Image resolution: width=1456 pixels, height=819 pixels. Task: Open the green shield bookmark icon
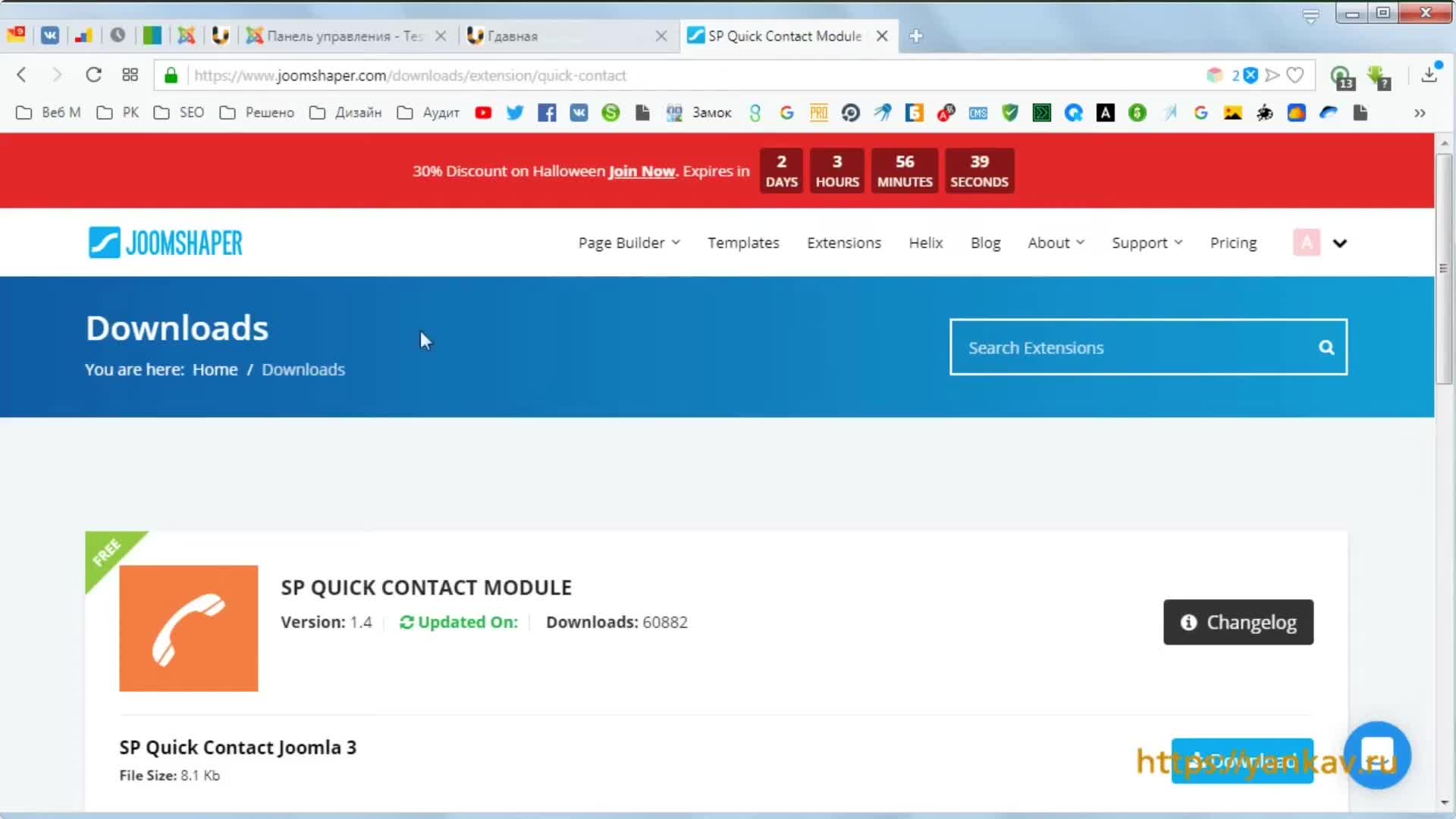(1010, 113)
